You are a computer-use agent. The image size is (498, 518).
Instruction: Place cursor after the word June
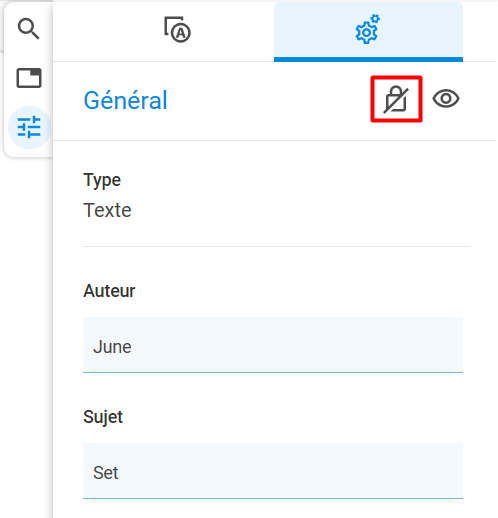pos(133,347)
